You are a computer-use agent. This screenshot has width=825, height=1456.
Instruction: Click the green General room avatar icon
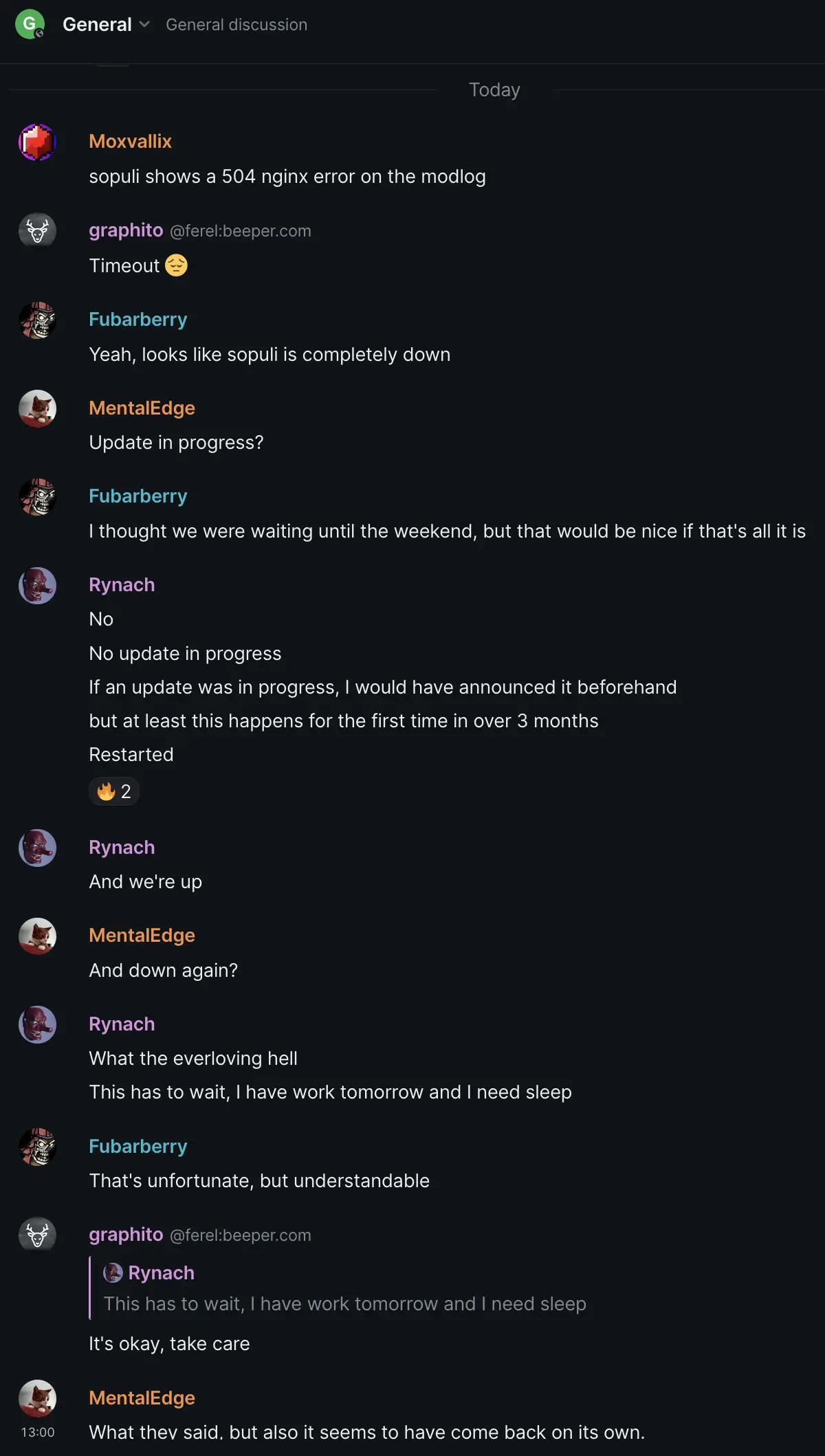tap(30, 24)
